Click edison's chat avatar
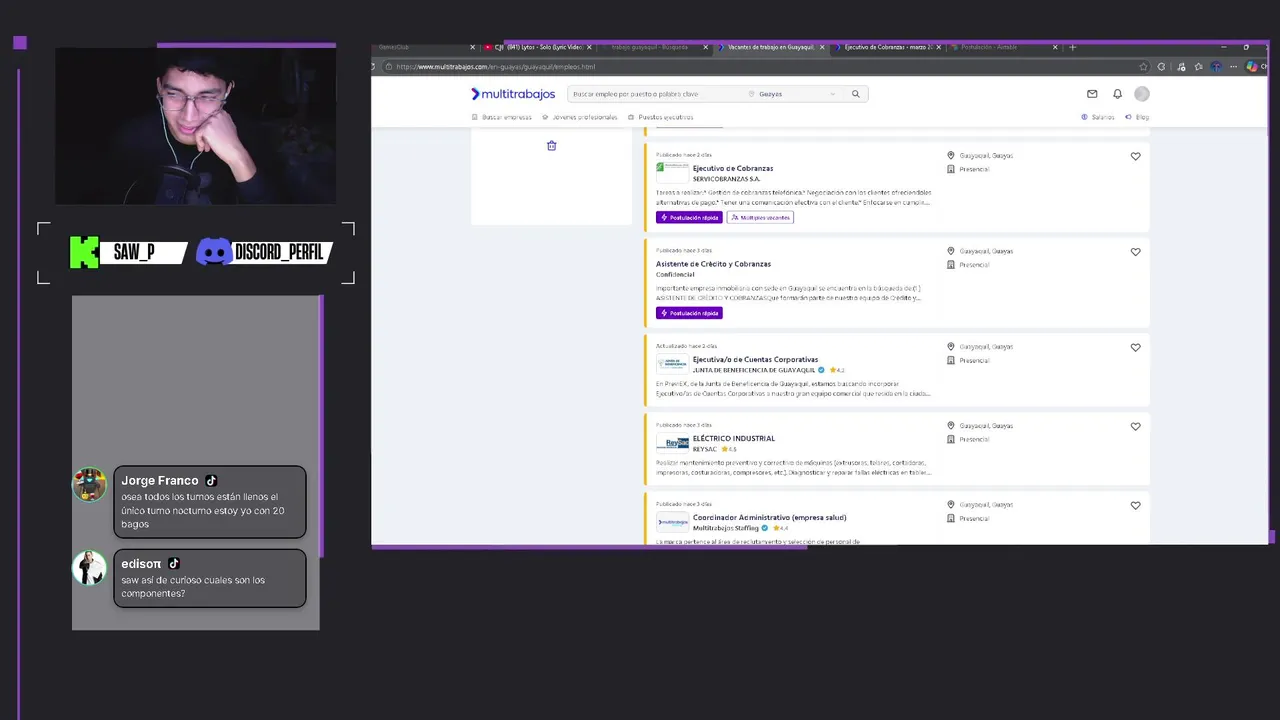This screenshot has width=1280, height=720. [89, 568]
